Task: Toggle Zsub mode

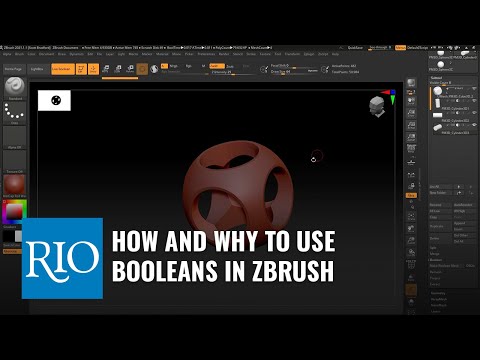Action: pos(230,66)
